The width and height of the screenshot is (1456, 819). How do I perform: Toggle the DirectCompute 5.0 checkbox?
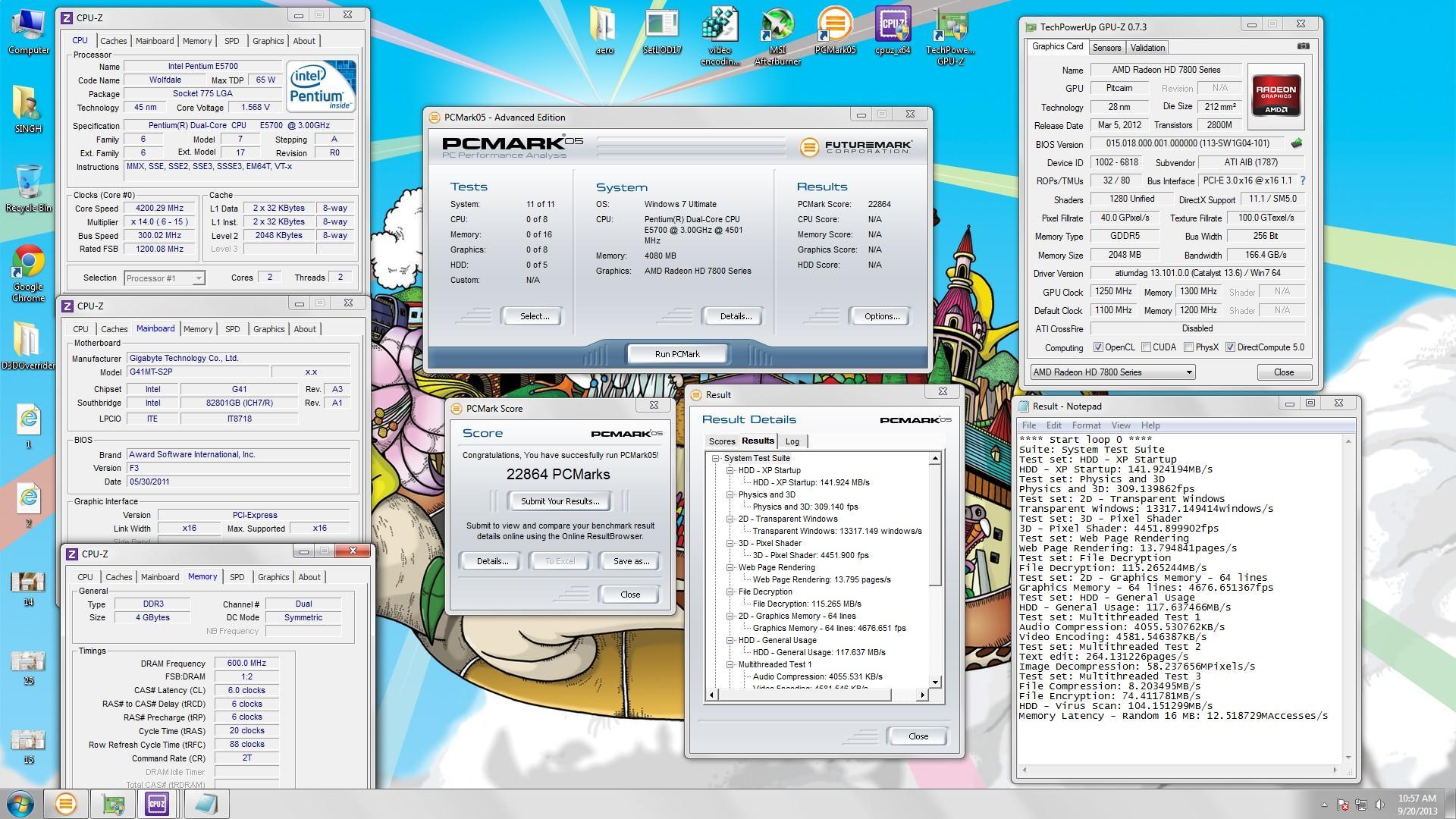coord(1230,347)
